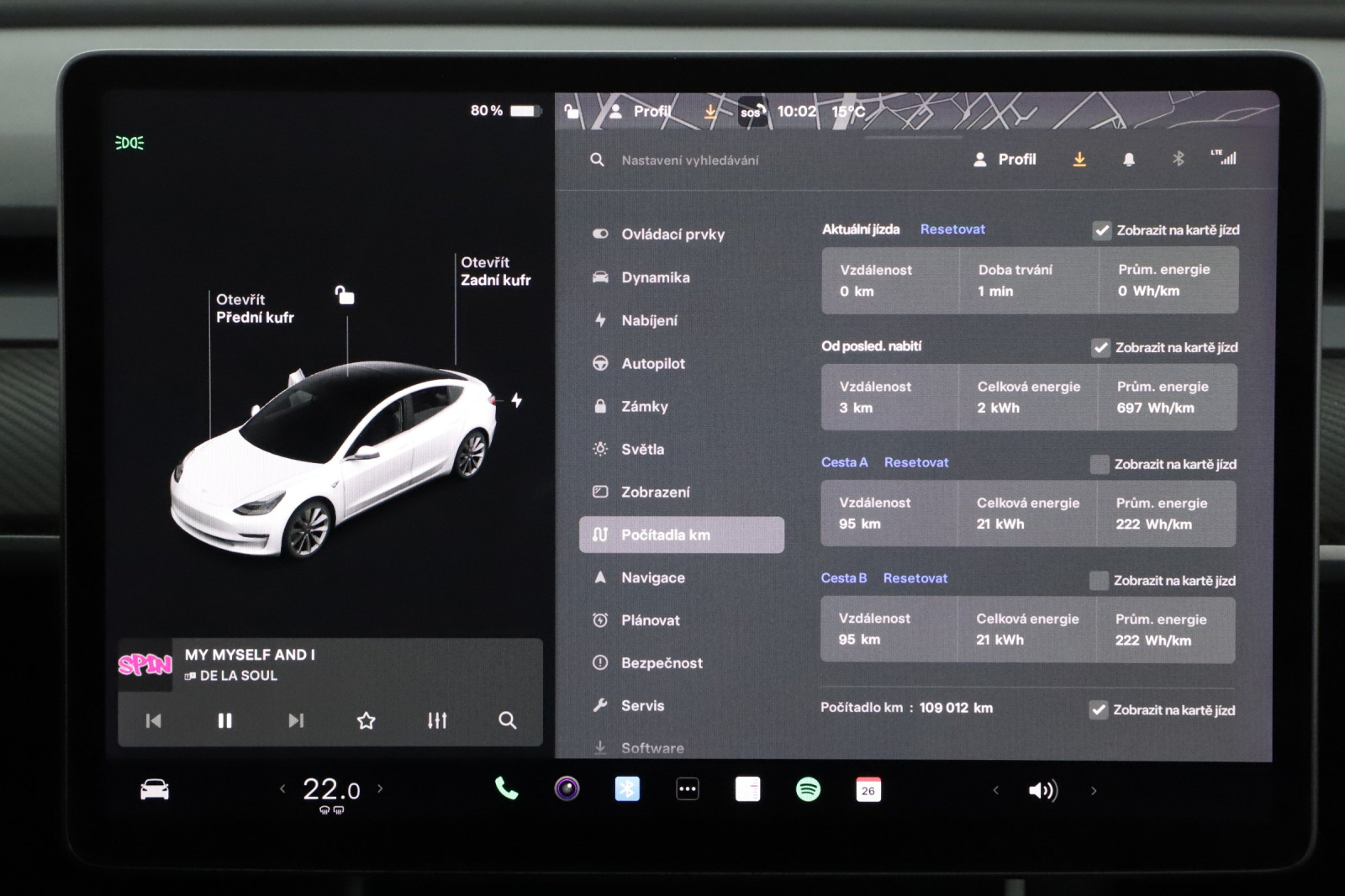
Task: Tap the LTE signal strength icon
Action: point(1224,157)
